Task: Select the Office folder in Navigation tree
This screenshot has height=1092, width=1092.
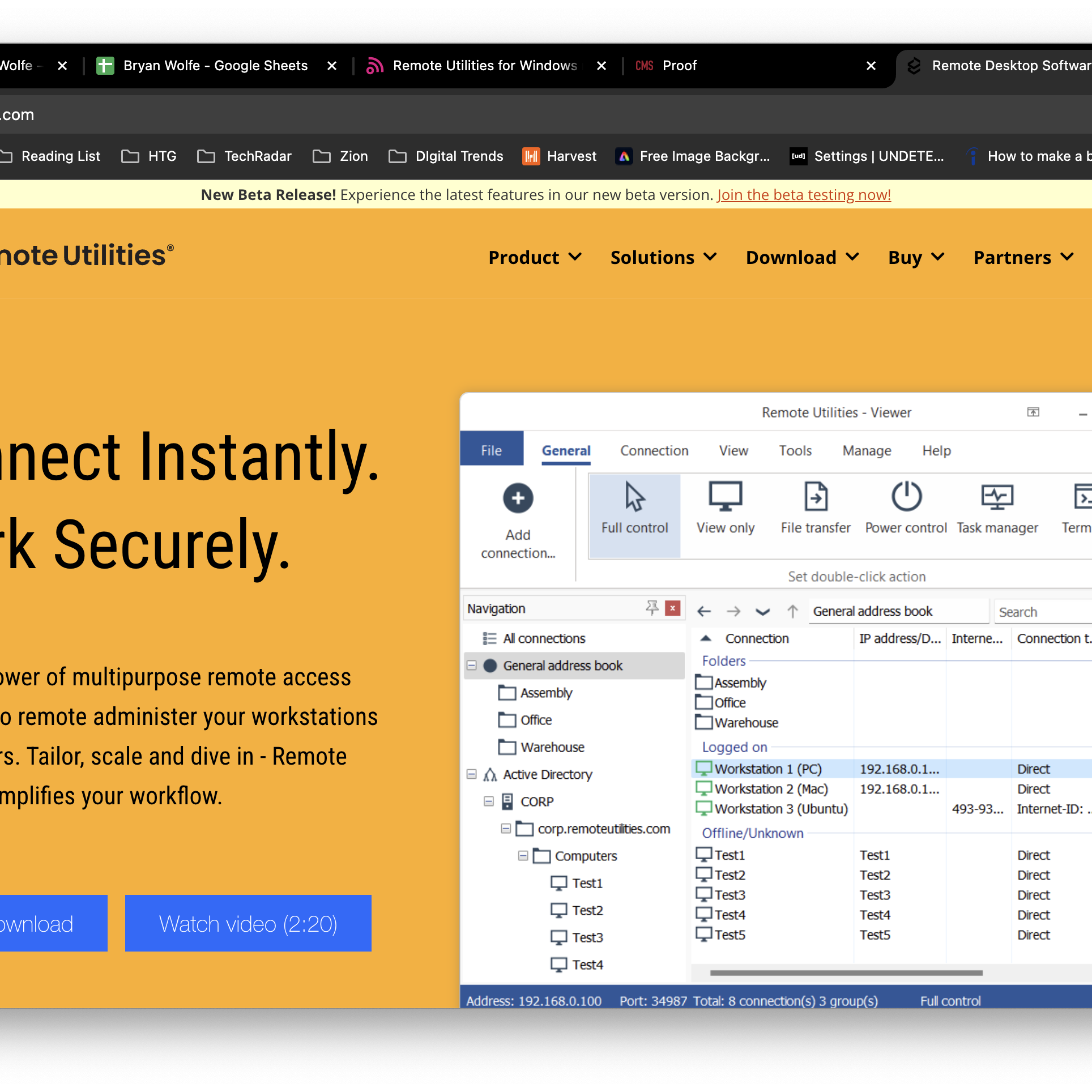Action: click(524, 720)
